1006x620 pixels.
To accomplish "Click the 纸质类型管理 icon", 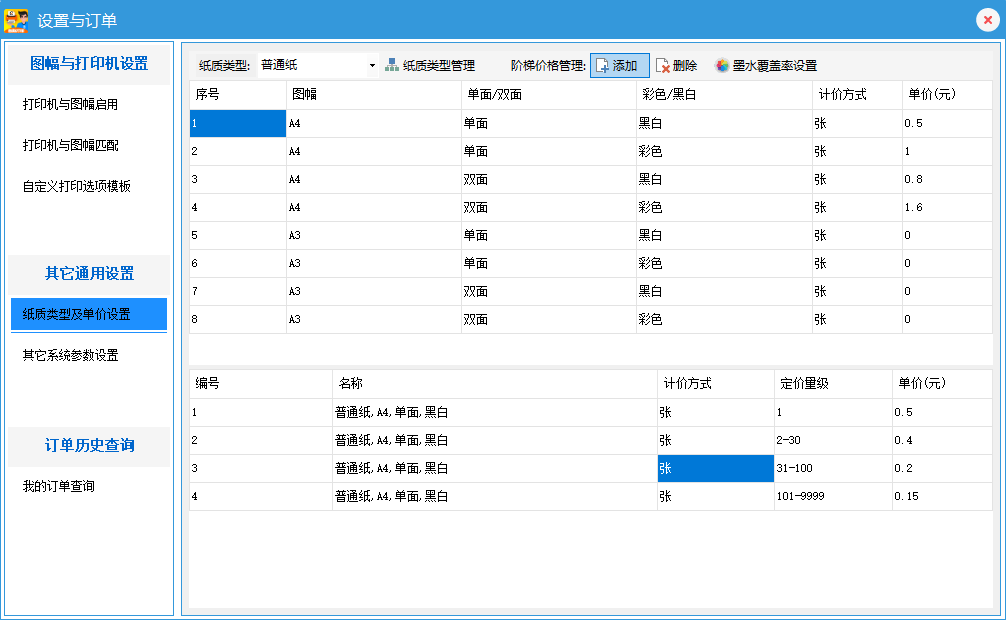I will coord(393,66).
